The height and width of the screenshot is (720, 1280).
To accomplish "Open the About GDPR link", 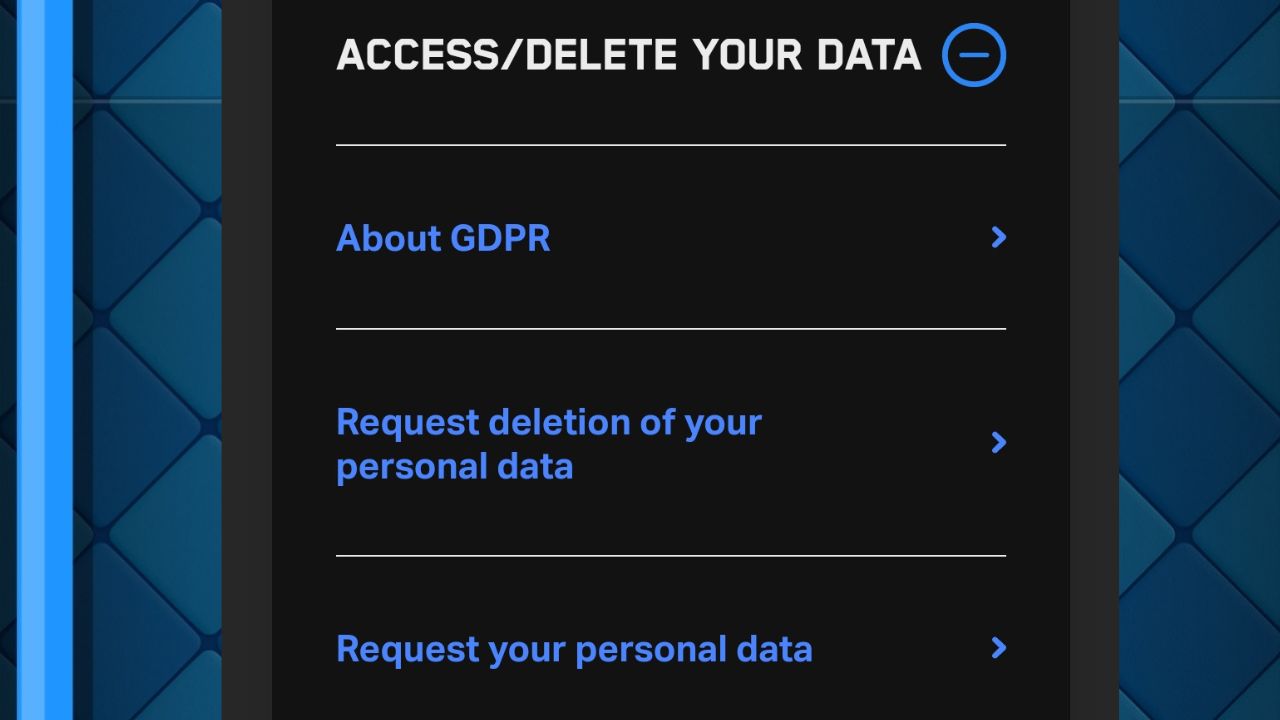I will (x=443, y=238).
